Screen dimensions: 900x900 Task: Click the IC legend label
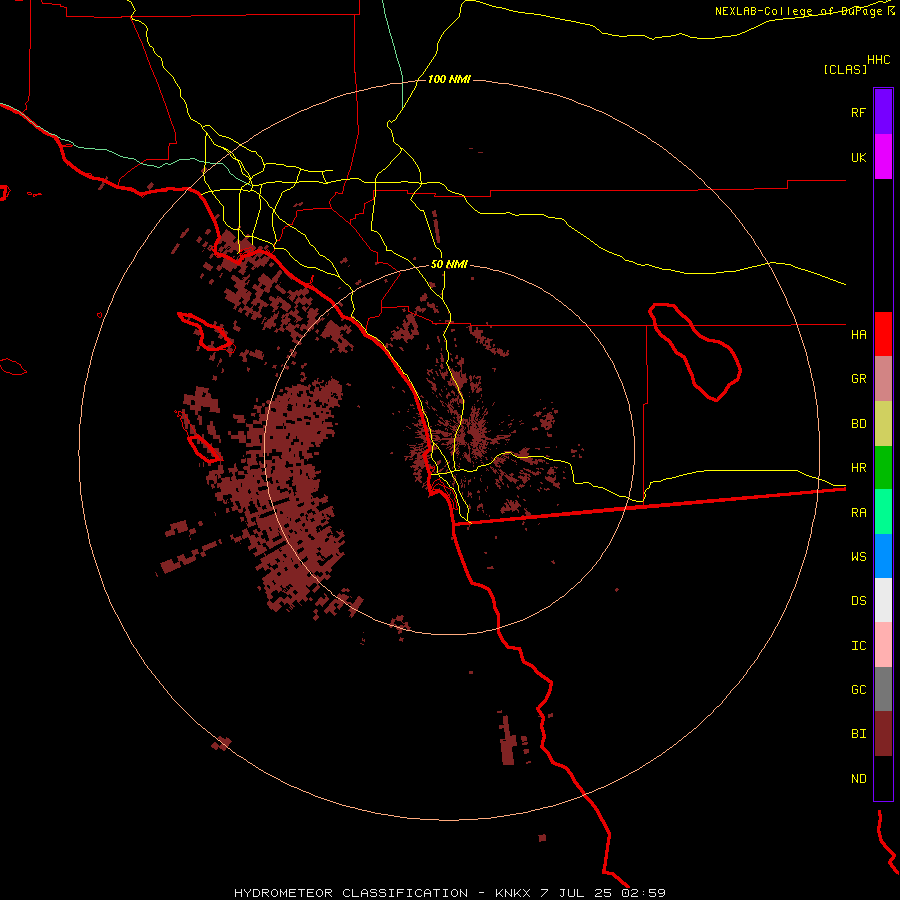[x=858, y=645]
